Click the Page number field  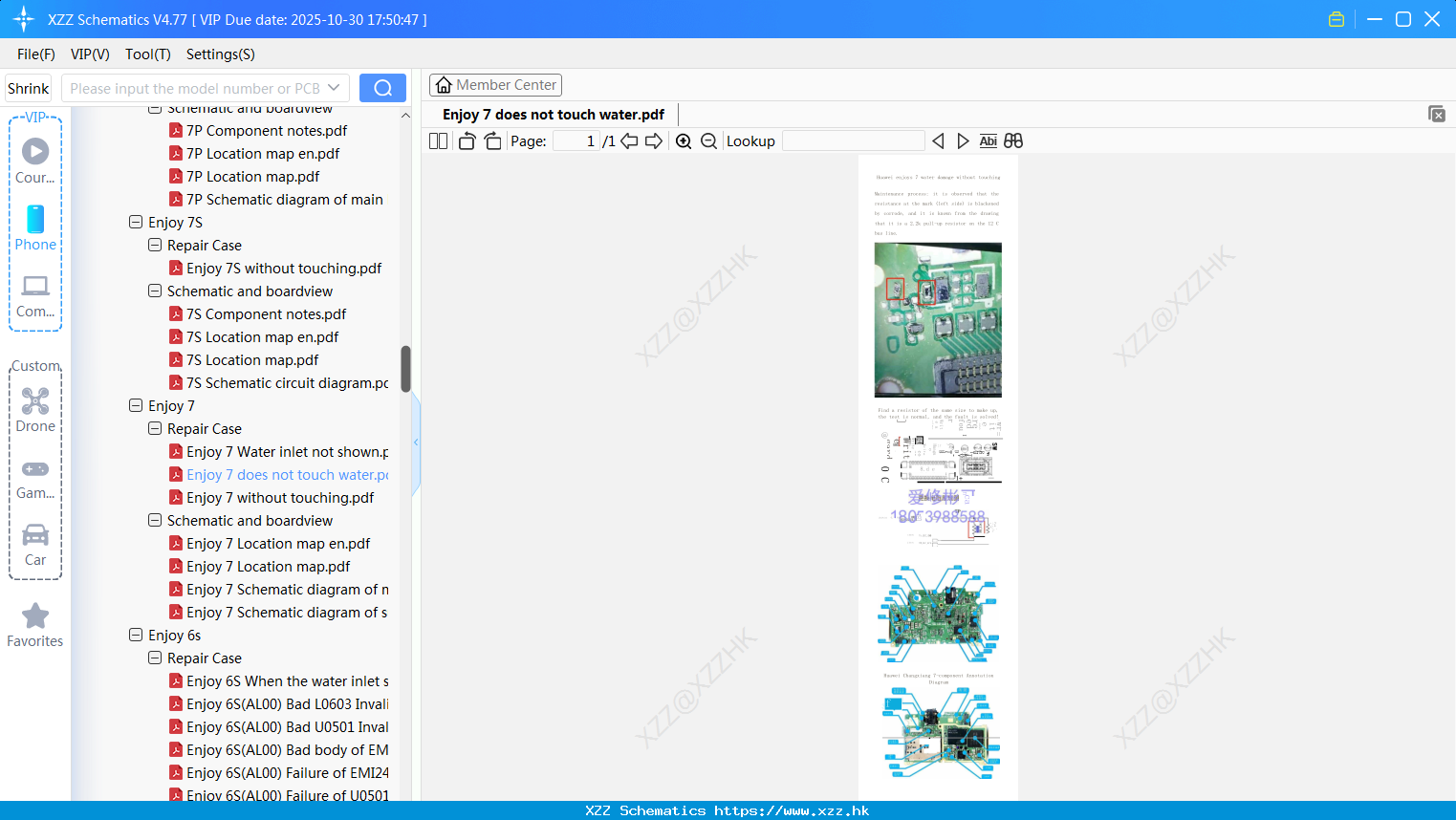tap(576, 141)
